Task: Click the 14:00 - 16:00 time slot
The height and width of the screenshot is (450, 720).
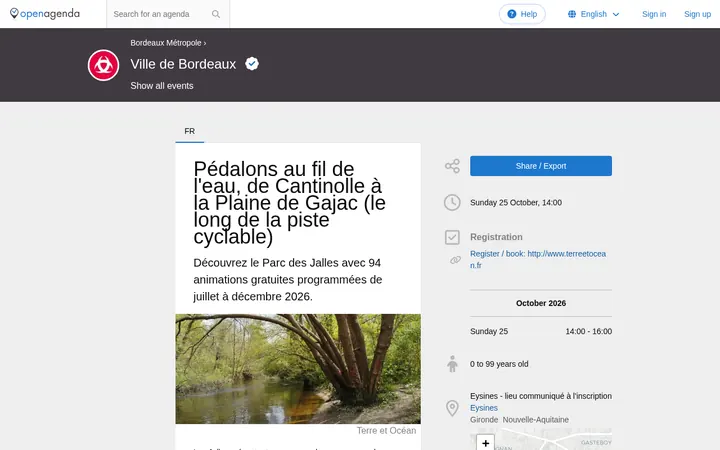Action: point(588,331)
